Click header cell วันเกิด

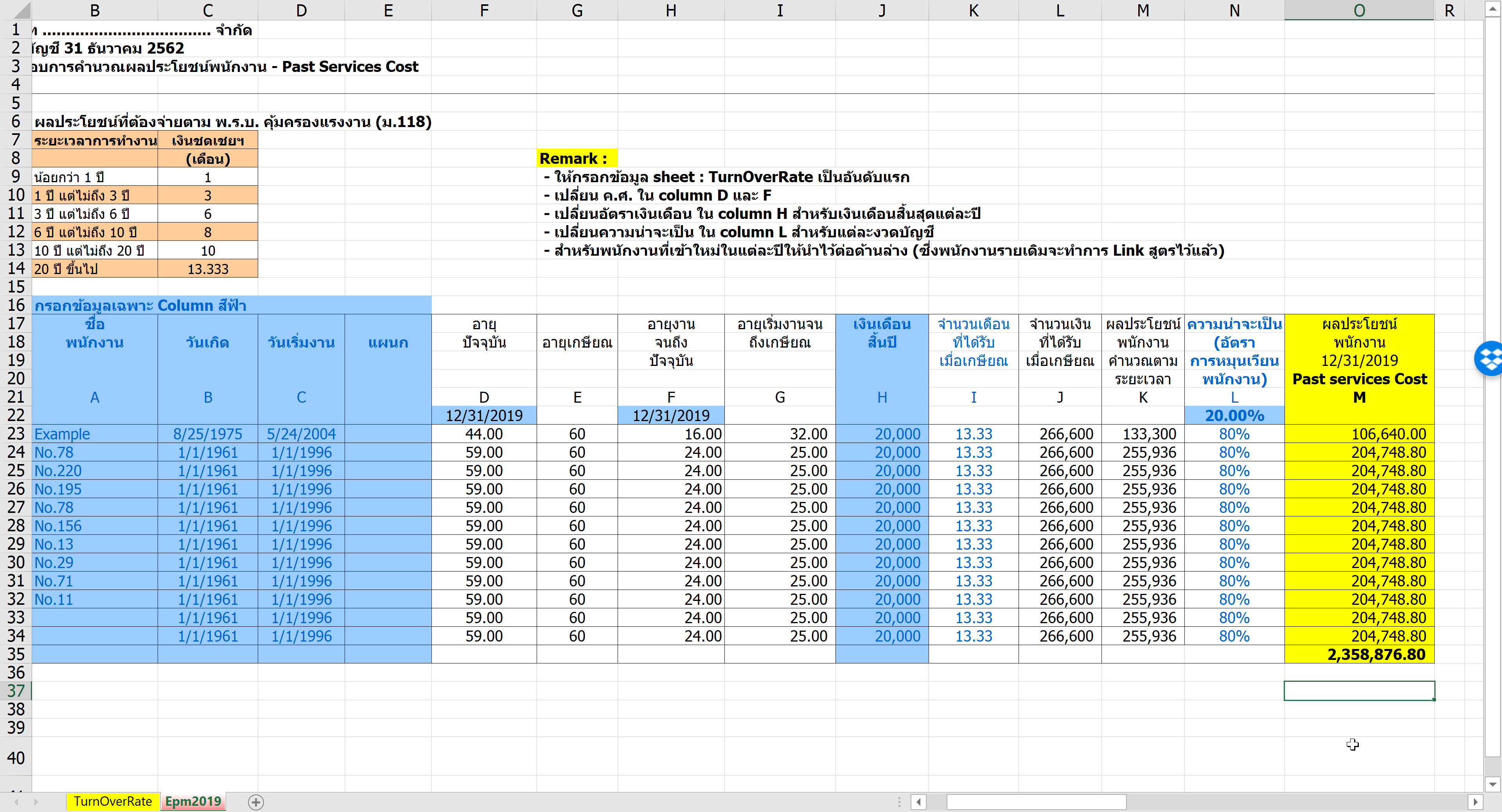[208, 342]
